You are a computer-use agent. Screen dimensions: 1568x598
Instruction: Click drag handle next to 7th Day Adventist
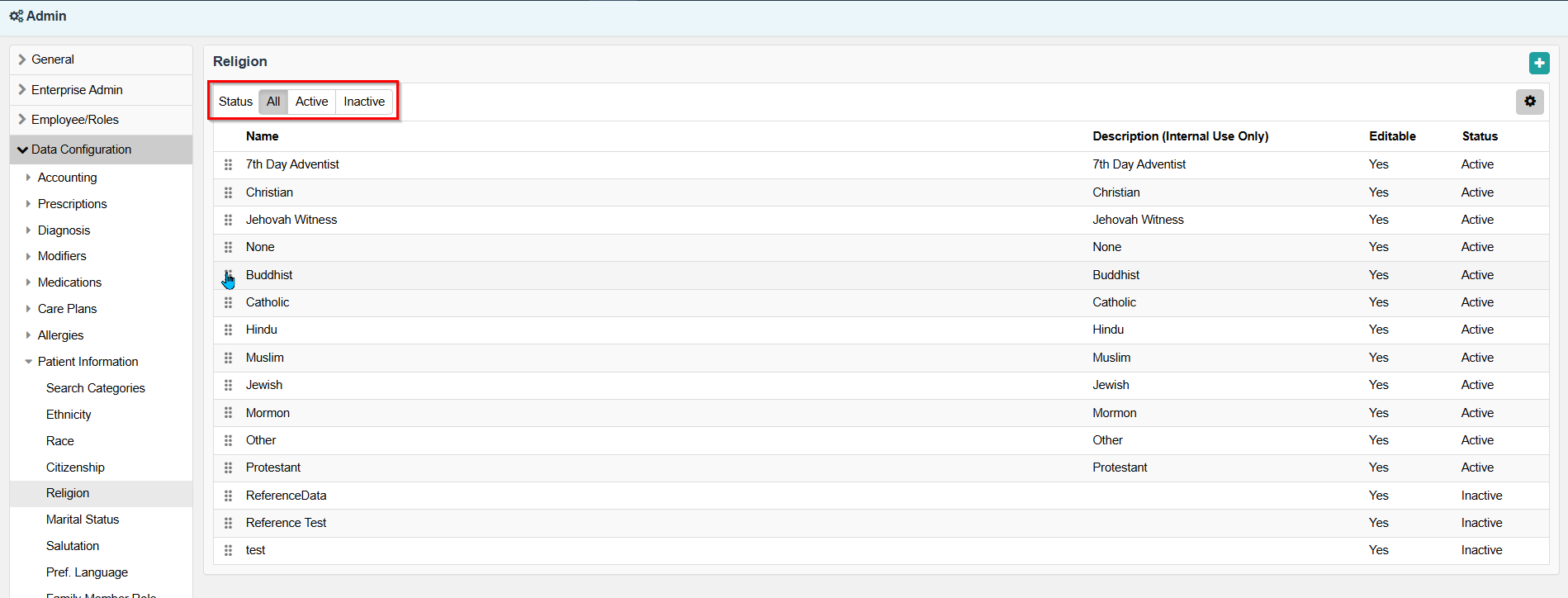pos(228,164)
